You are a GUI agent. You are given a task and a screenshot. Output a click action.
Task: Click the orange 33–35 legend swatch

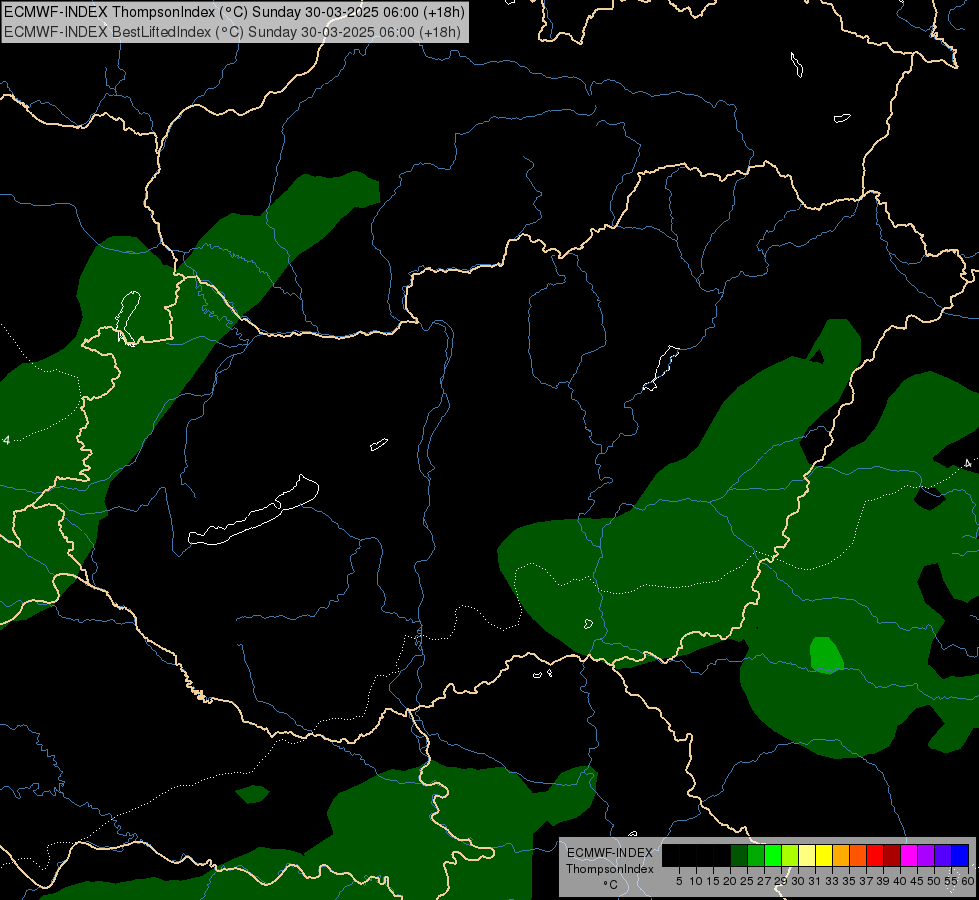pos(841,855)
